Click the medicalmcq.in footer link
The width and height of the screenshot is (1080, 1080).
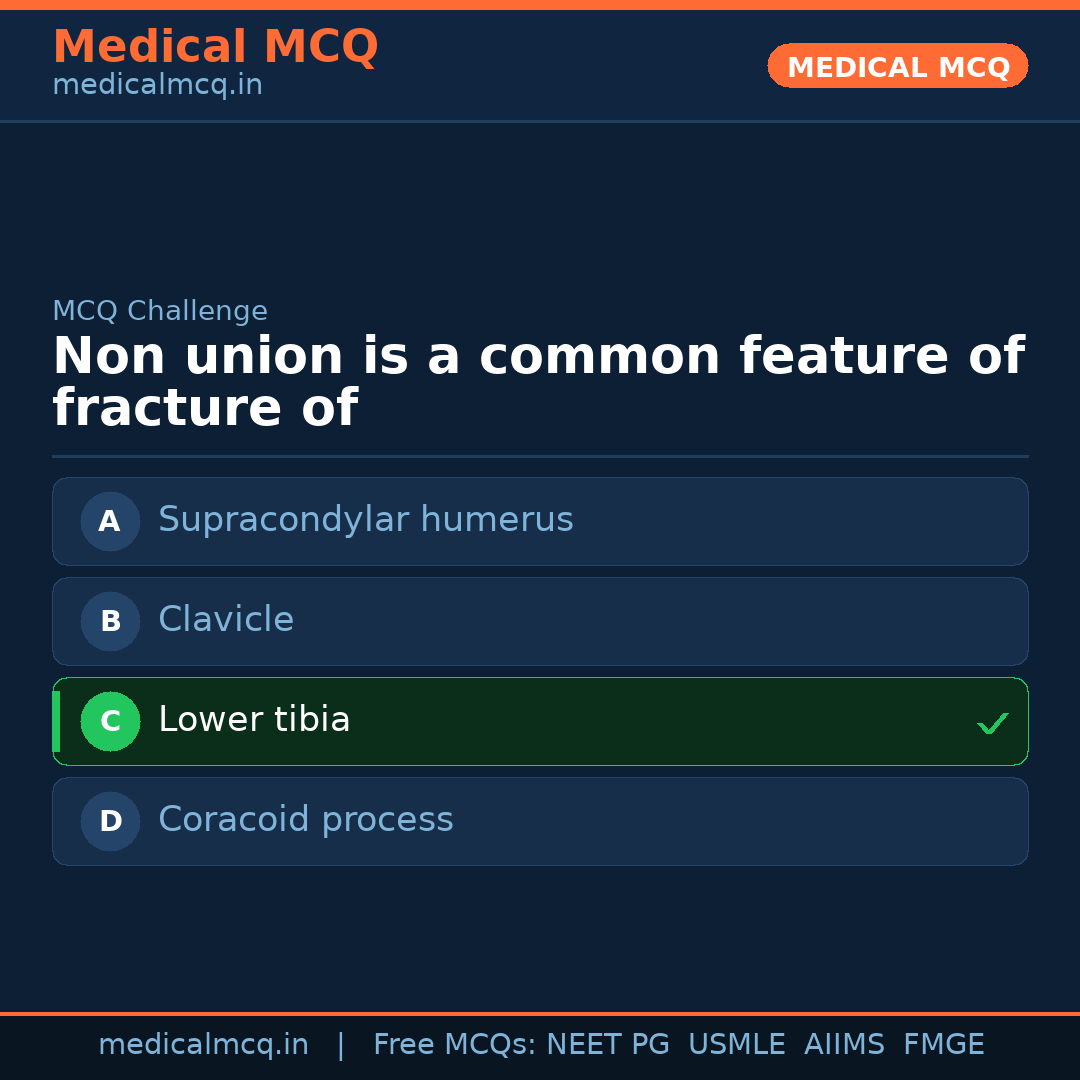click(x=204, y=1043)
